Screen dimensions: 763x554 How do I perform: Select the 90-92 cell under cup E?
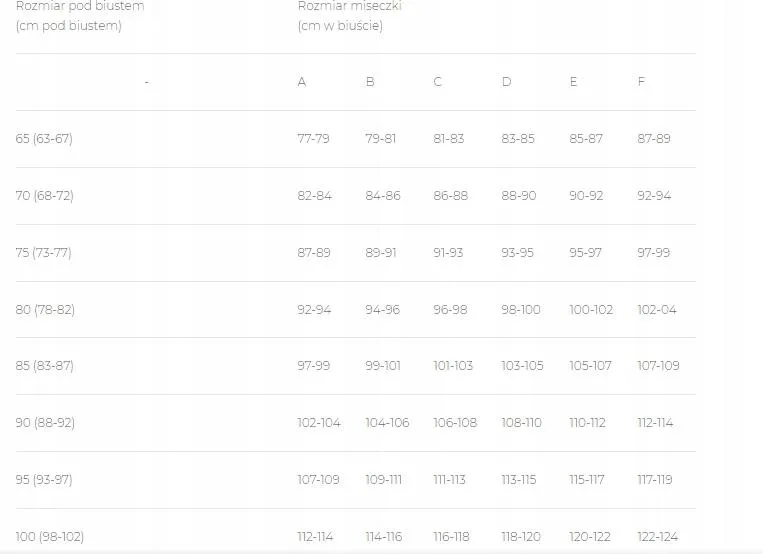586,196
